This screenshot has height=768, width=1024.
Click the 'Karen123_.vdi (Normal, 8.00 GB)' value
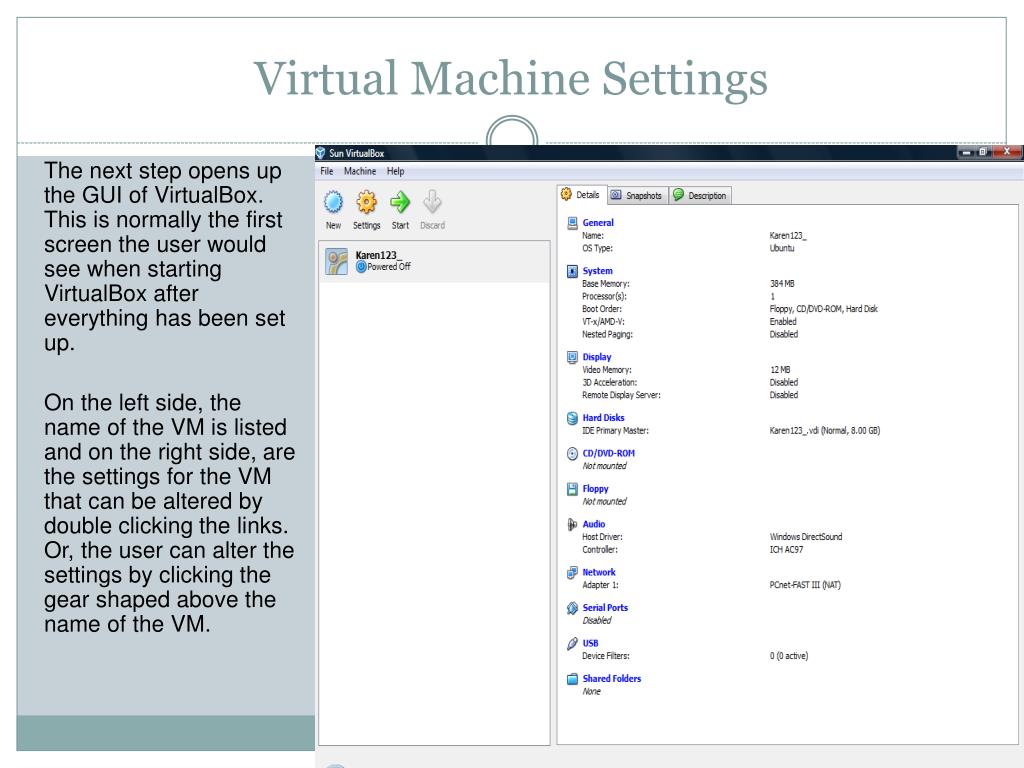825,431
